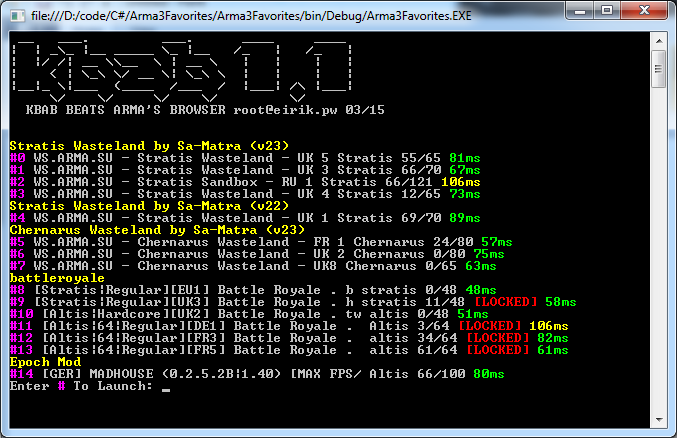
Task: Click the scrollbar down arrow
Action: point(659,419)
